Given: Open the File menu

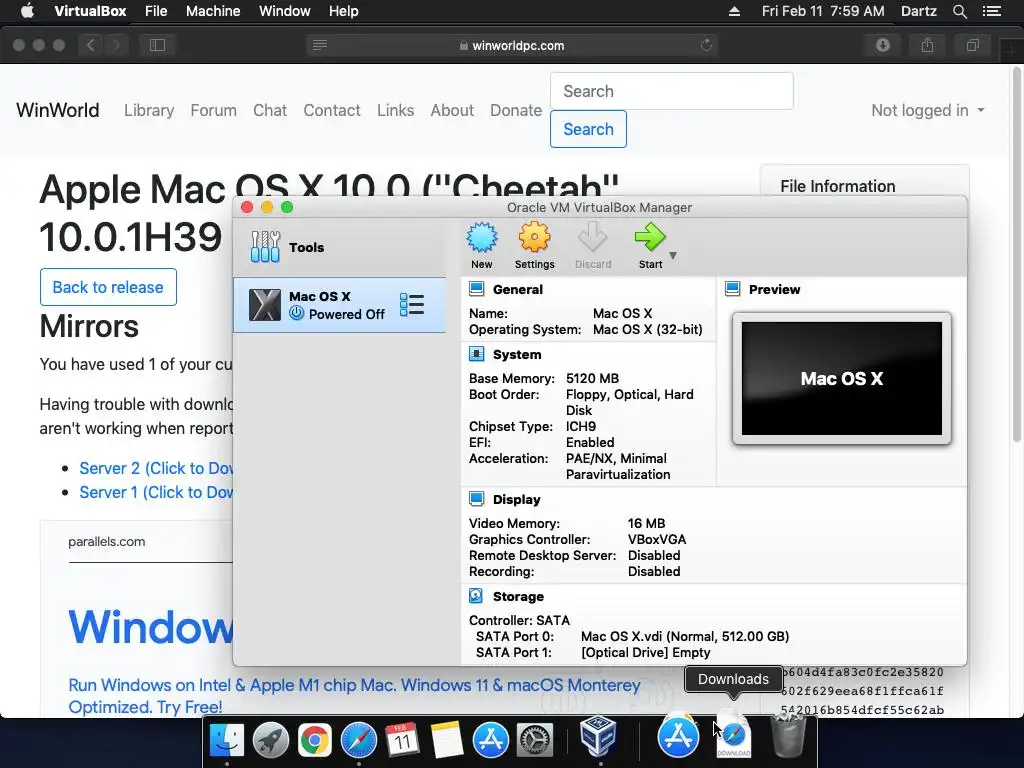Looking at the screenshot, I should pos(156,11).
